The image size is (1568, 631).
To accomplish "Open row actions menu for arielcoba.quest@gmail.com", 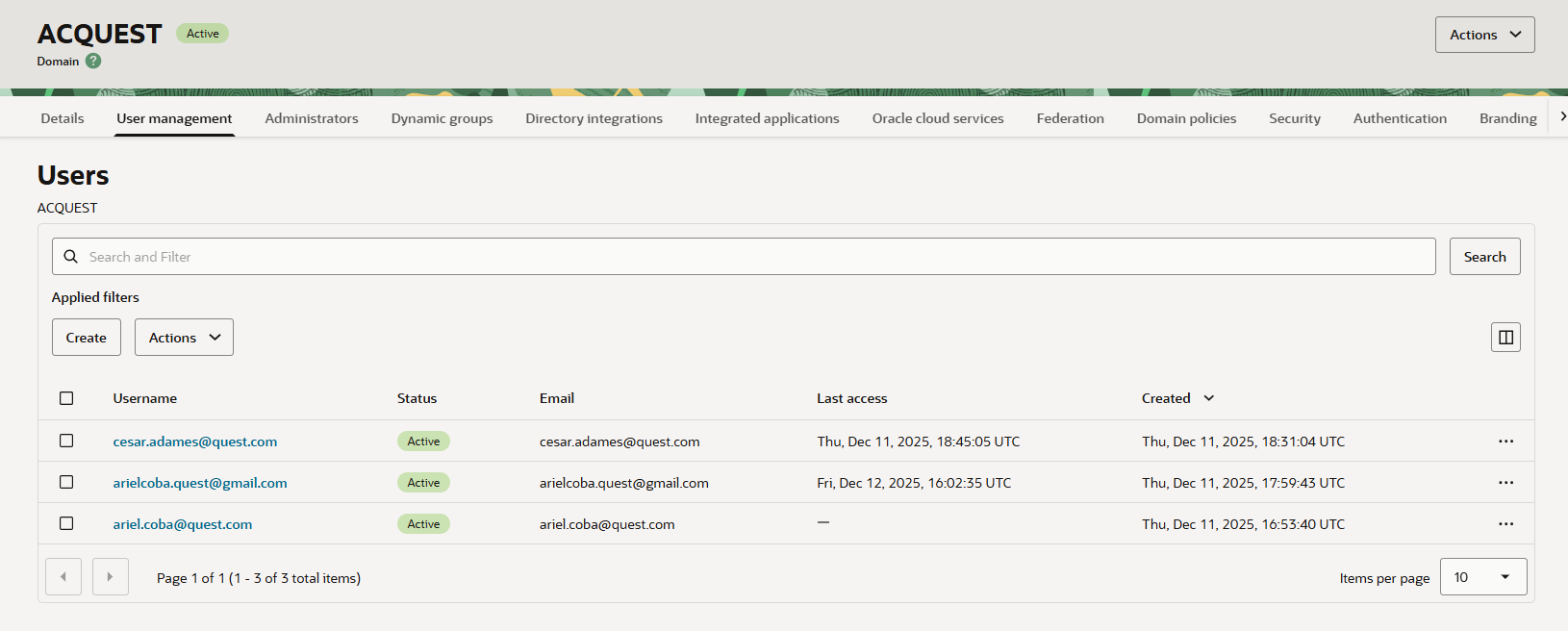I will tap(1505, 483).
